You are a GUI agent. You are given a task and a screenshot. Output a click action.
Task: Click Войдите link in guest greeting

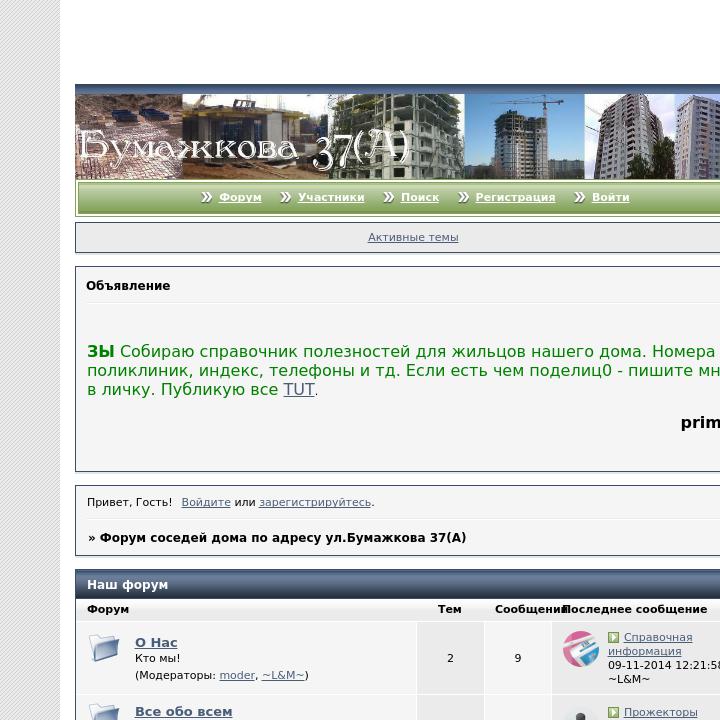click(x=206, y=502)
